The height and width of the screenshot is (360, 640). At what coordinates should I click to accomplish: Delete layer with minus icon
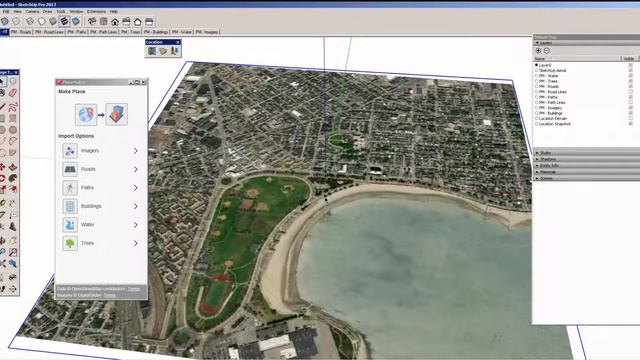(x=547, y=51)
